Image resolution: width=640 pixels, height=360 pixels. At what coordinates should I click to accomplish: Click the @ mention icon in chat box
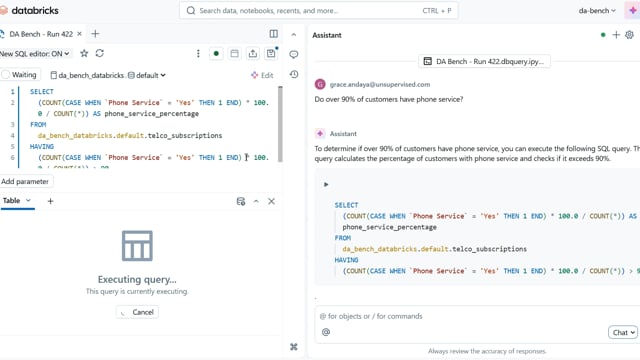click(x=326, y=332)
